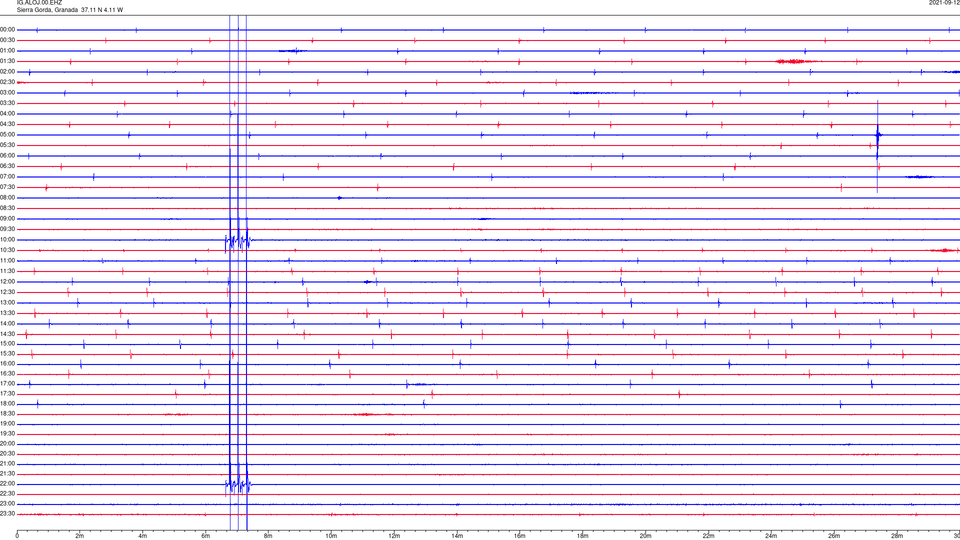
Task: Select the 16:00 trace time label
Action: tap(8, 364)
